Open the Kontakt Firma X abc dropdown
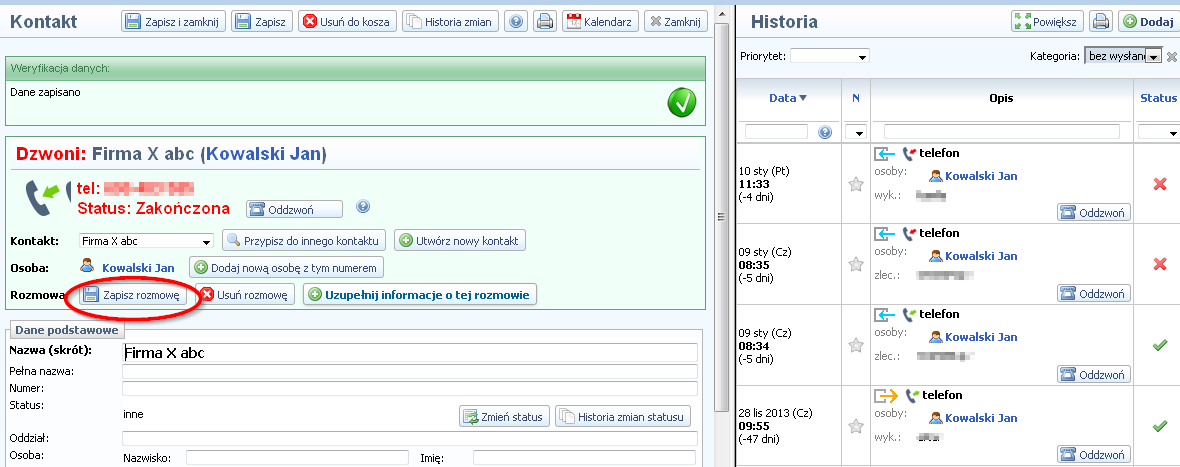Image resolution: width=1180 pixels, height=467 pixels. coord(207,241)
